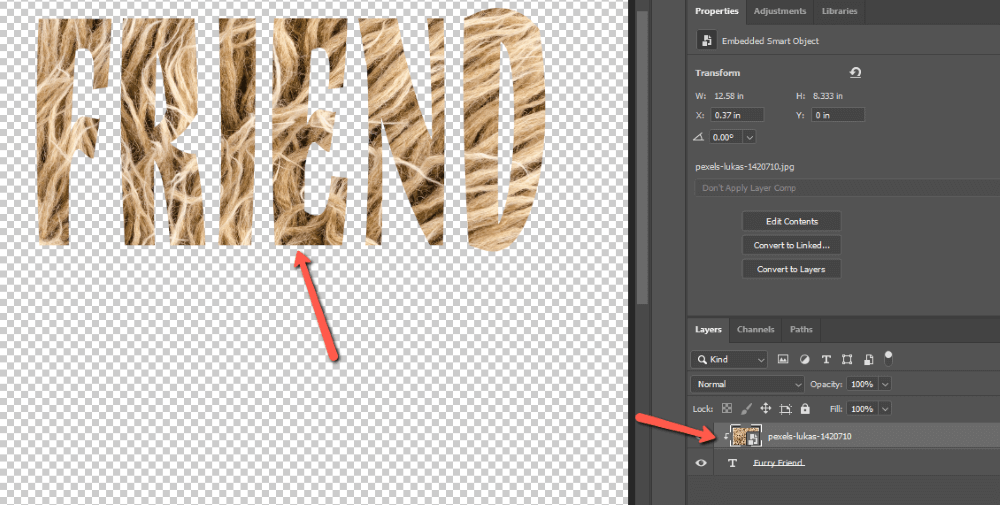Filter layers by adjustment layer icon
Image resolution: width=1000 pixels, height=505 pixels.
[805, 359]
